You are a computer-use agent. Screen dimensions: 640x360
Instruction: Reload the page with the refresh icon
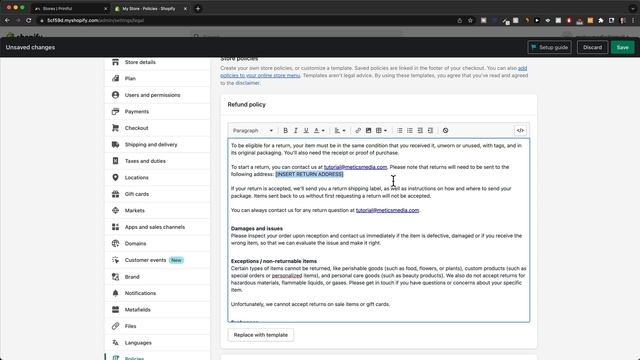pyautogui.click(x=29, y=20)
